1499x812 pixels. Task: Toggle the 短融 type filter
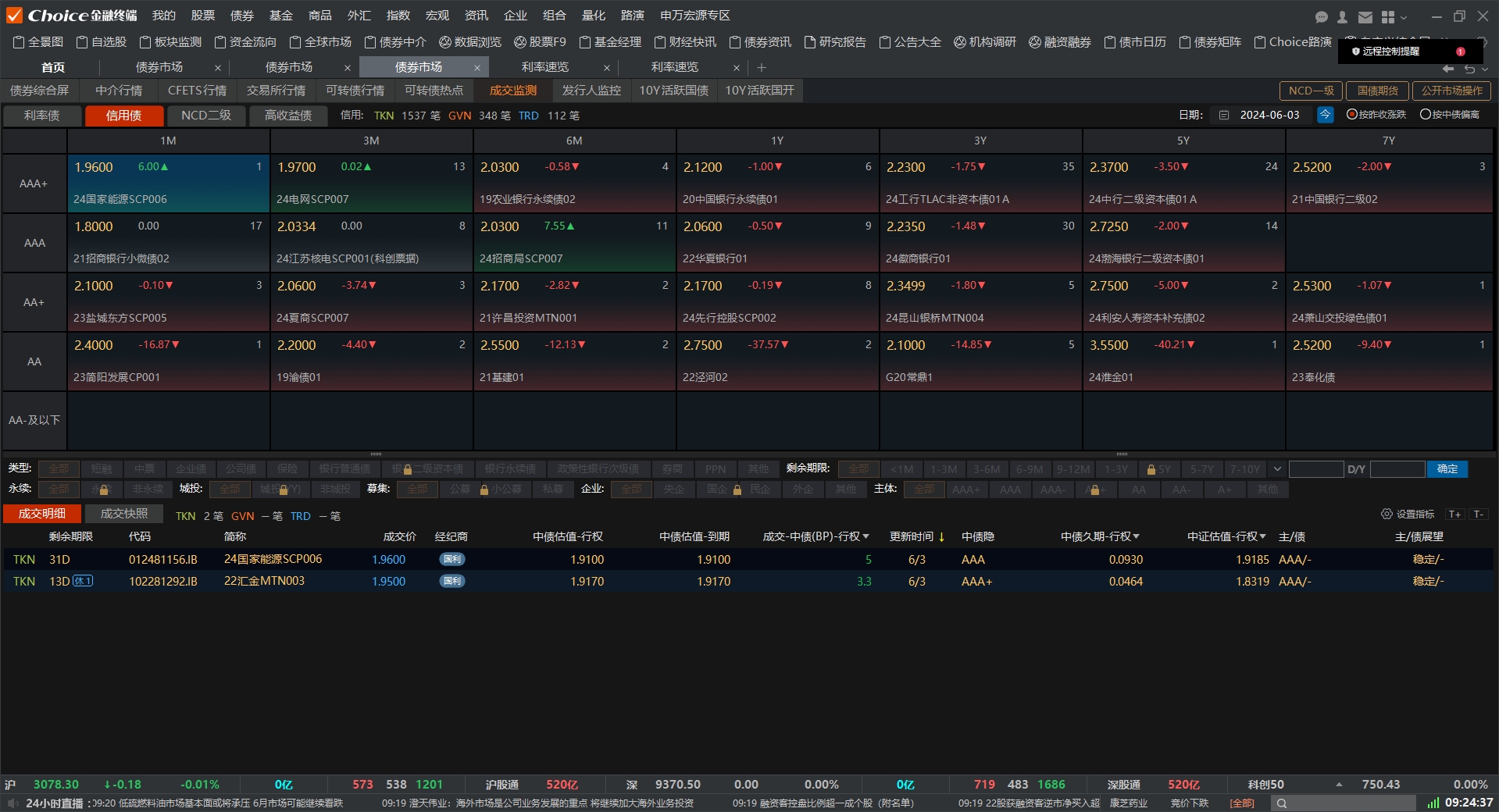[x=102, y=468]
